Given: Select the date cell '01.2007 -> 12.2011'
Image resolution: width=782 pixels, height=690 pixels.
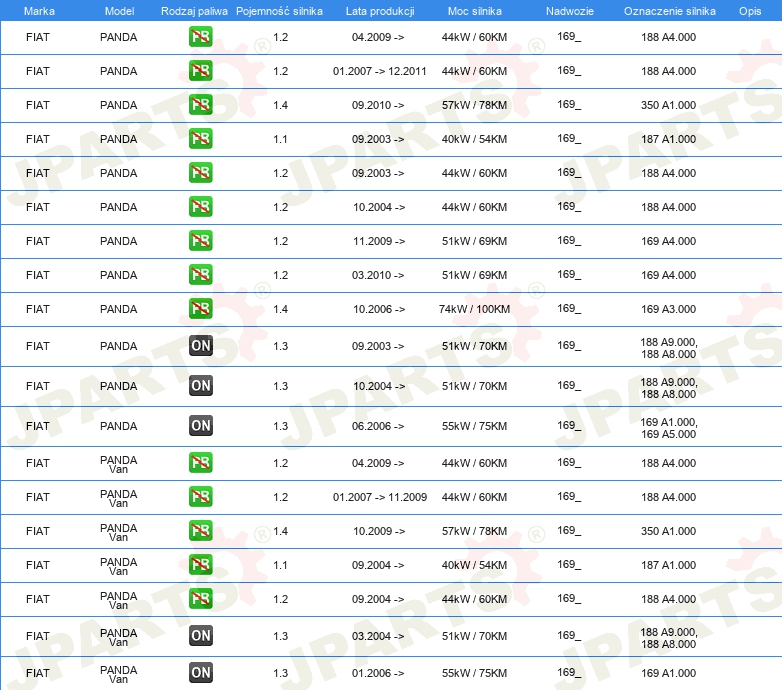Looking at the screenshot, I should 380,71.
